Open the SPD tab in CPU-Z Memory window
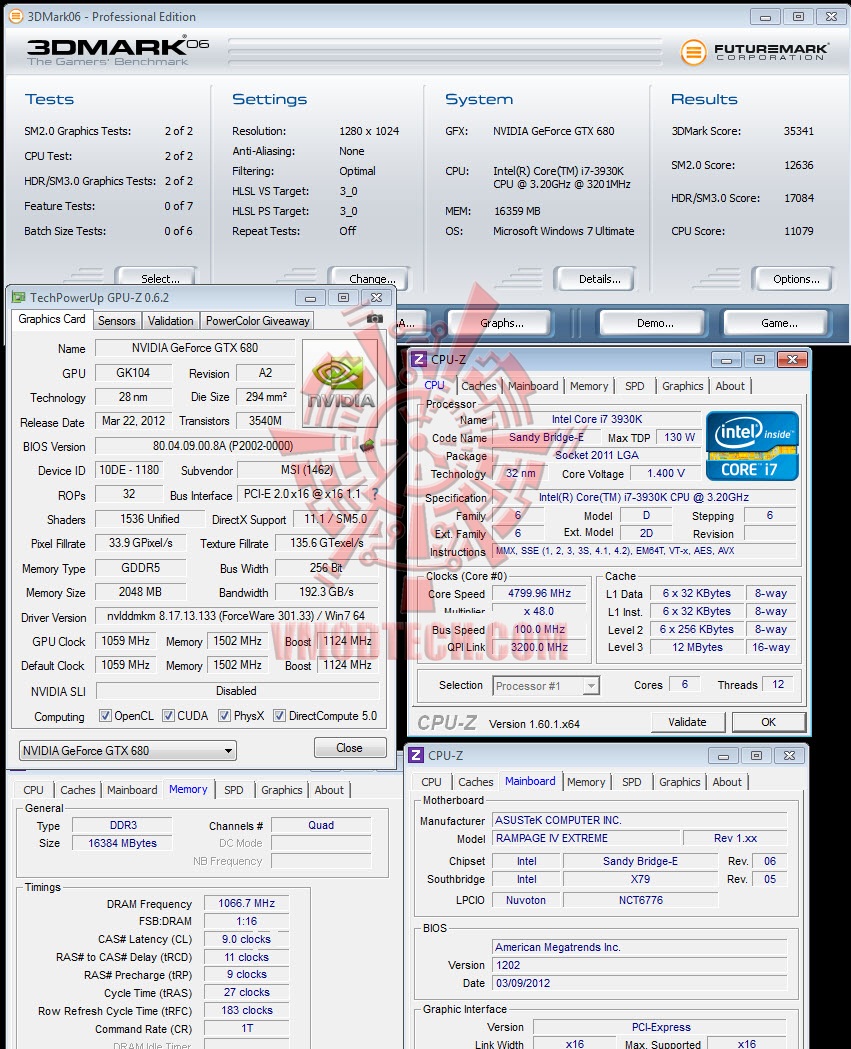 233,790
